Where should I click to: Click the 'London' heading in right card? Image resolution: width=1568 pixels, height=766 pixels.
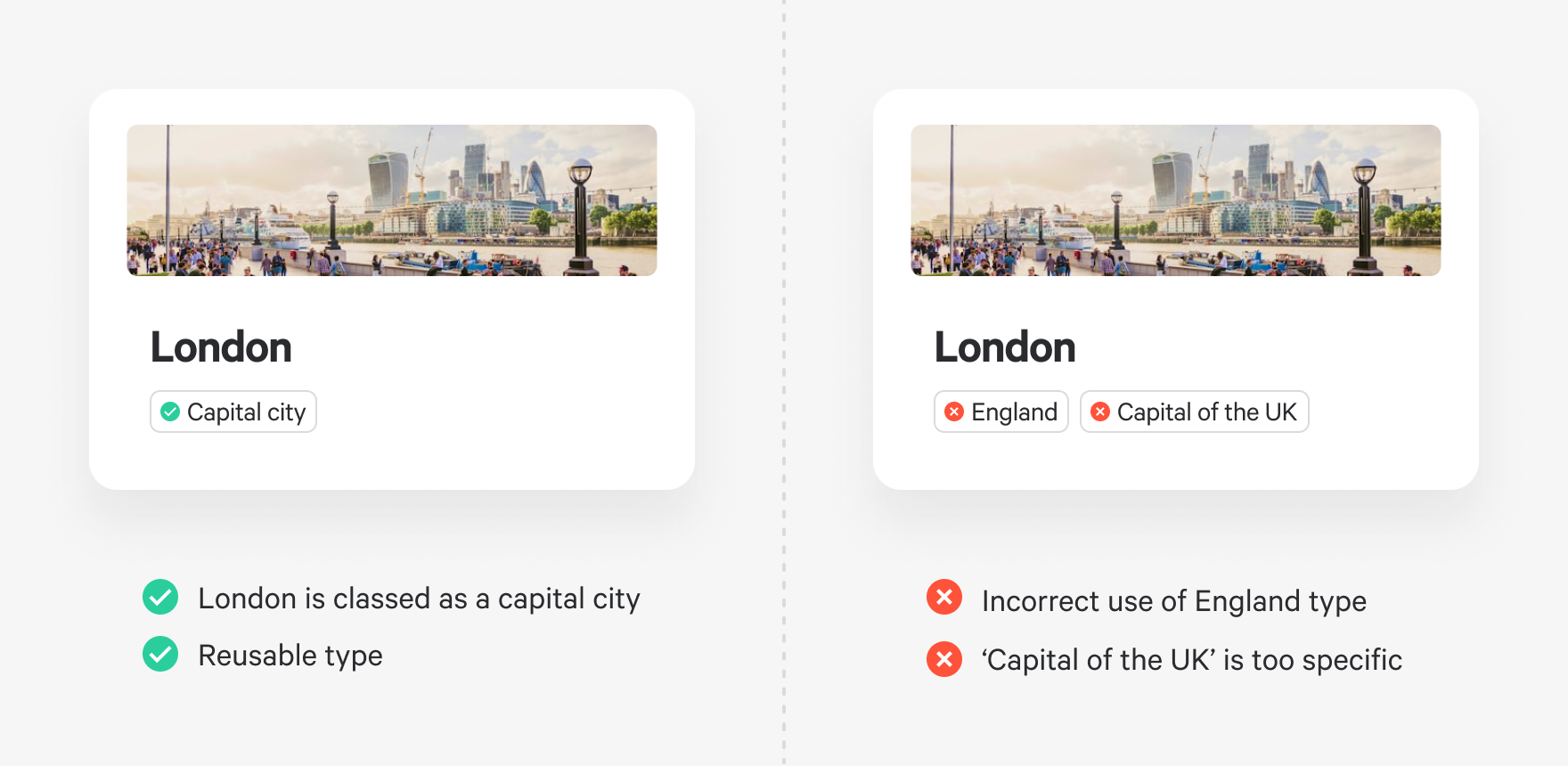(x=1005, y=347)
